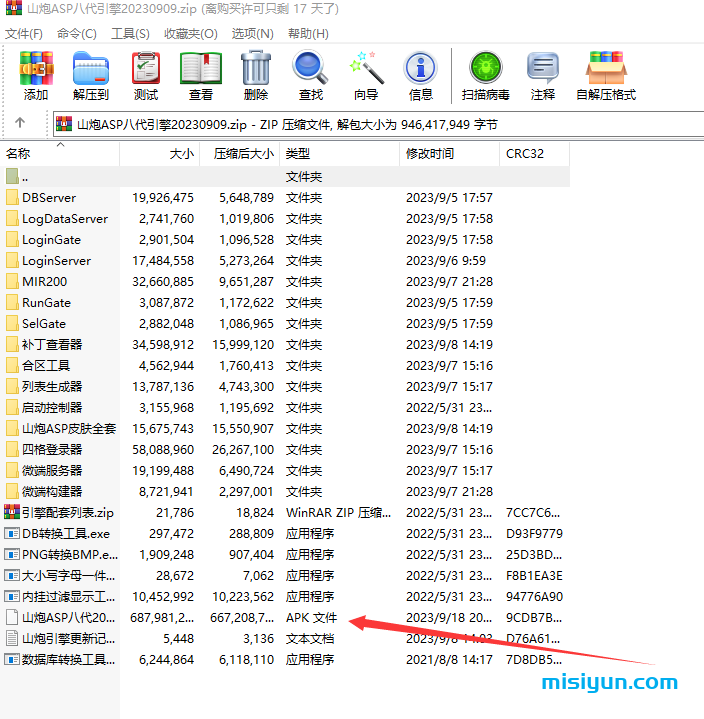Click the packed size 15,999,120
Screen dimensions: 704x719
tap(243, 345)
